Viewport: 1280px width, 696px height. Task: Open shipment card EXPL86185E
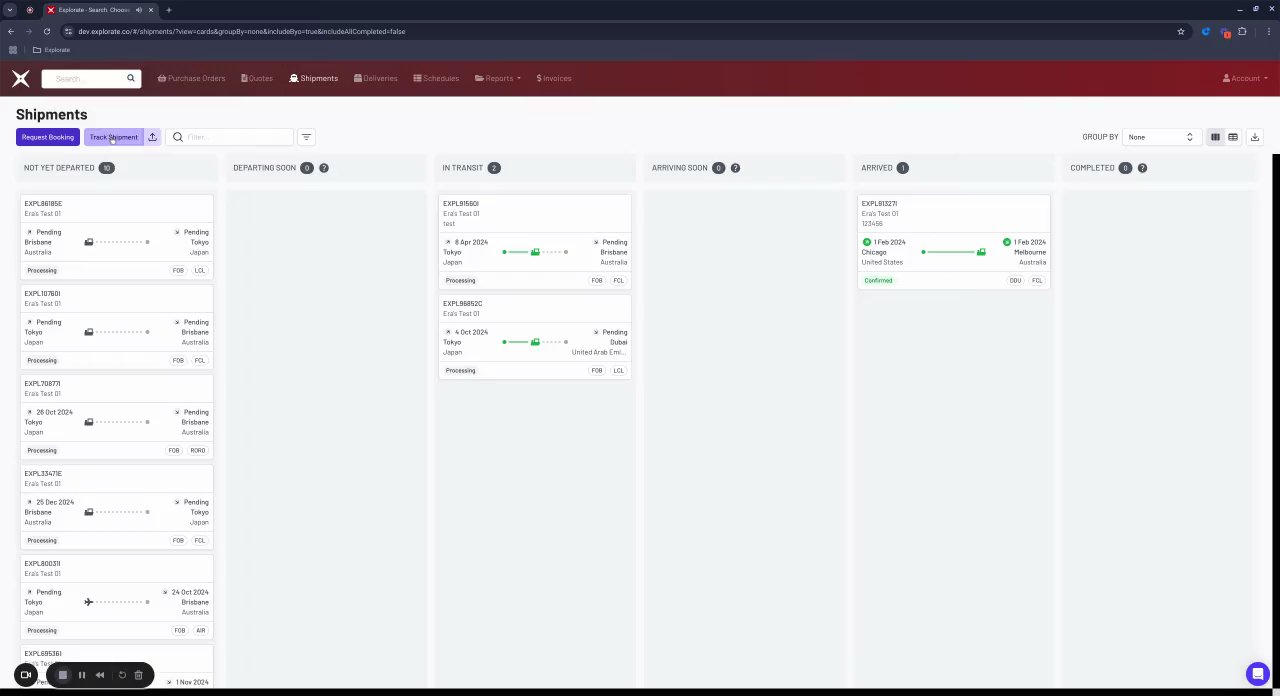click(117, 237)
